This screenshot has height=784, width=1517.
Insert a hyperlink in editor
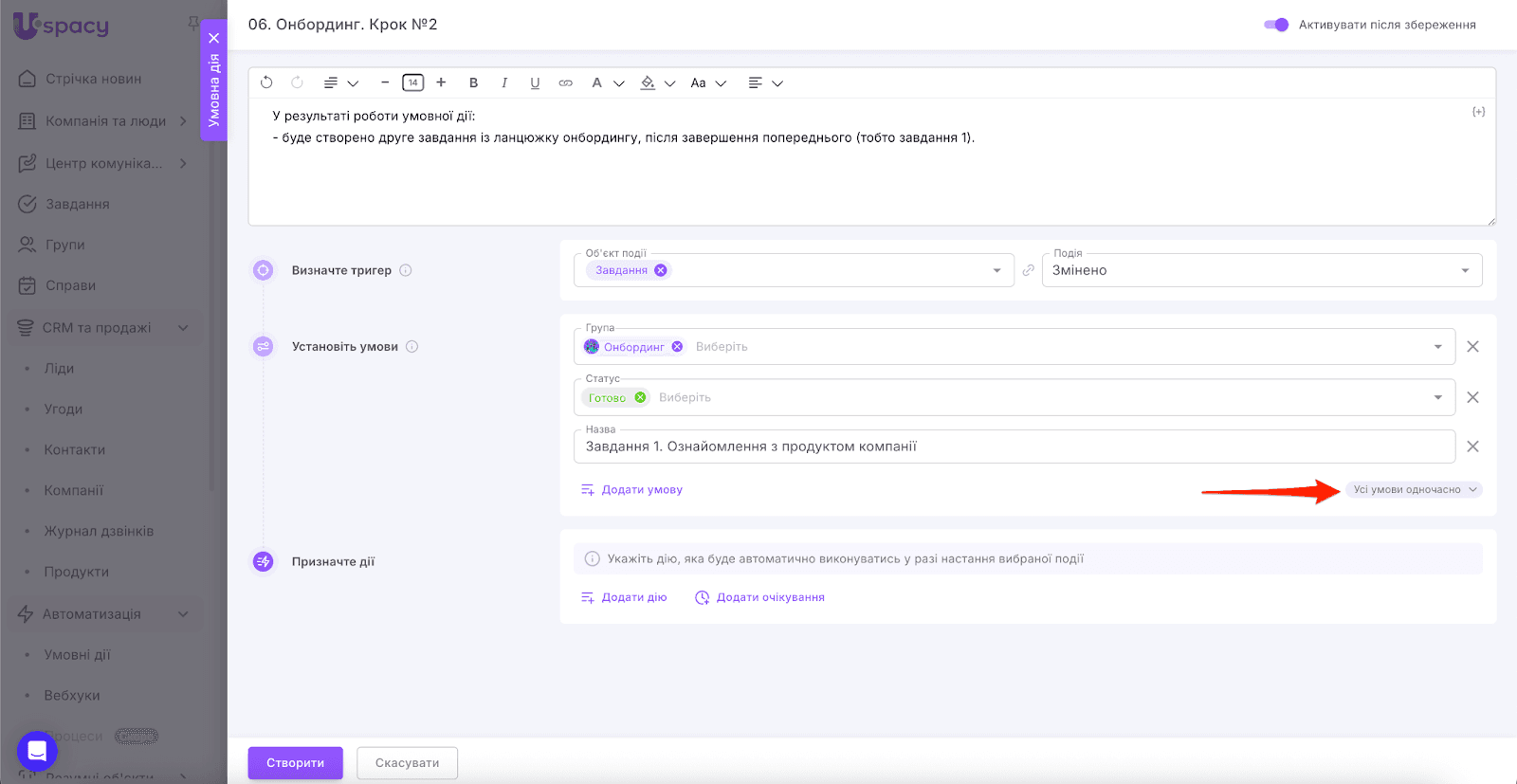pos(565,82)
